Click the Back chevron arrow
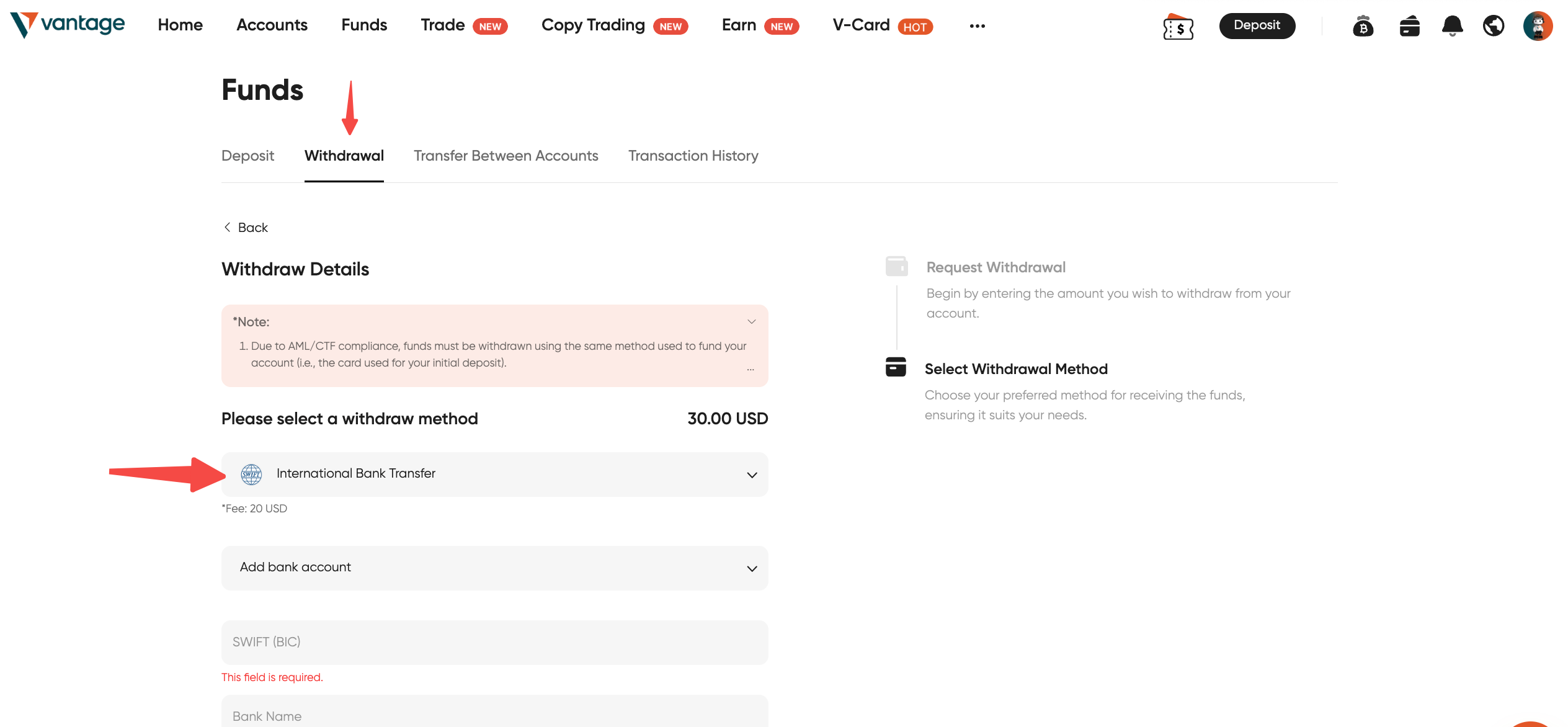Screen dimensions: 1568x727 click(227, 228)
